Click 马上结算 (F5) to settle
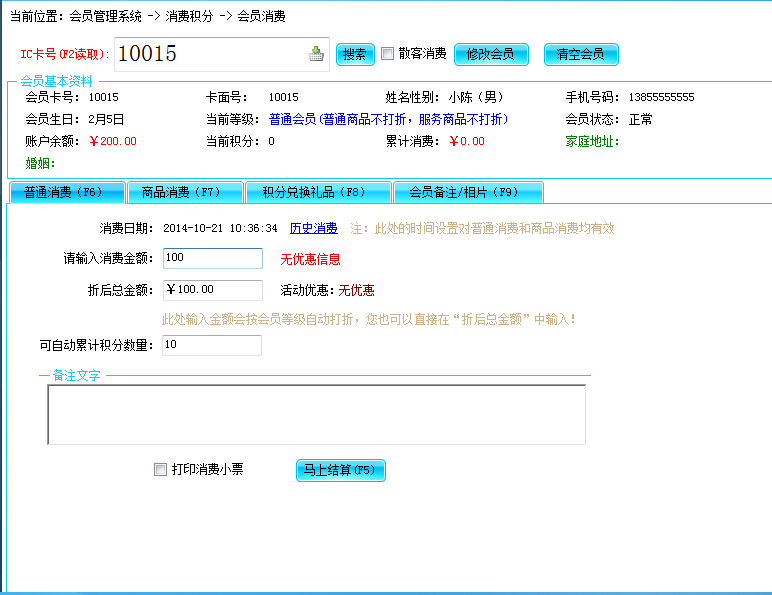 click(x=340, y=469)
